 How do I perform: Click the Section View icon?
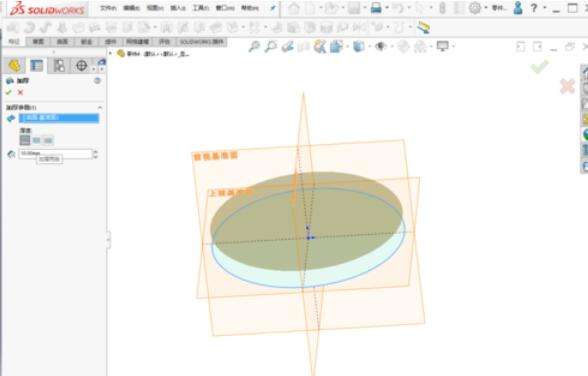point(304,46)
